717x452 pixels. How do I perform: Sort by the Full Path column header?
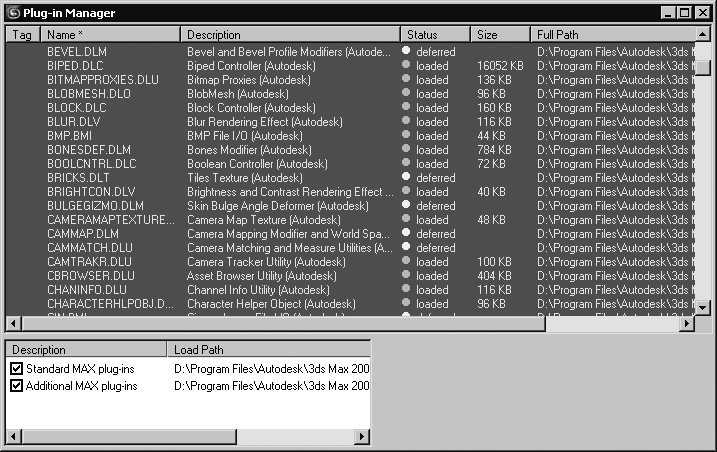(x=613, y=35)
